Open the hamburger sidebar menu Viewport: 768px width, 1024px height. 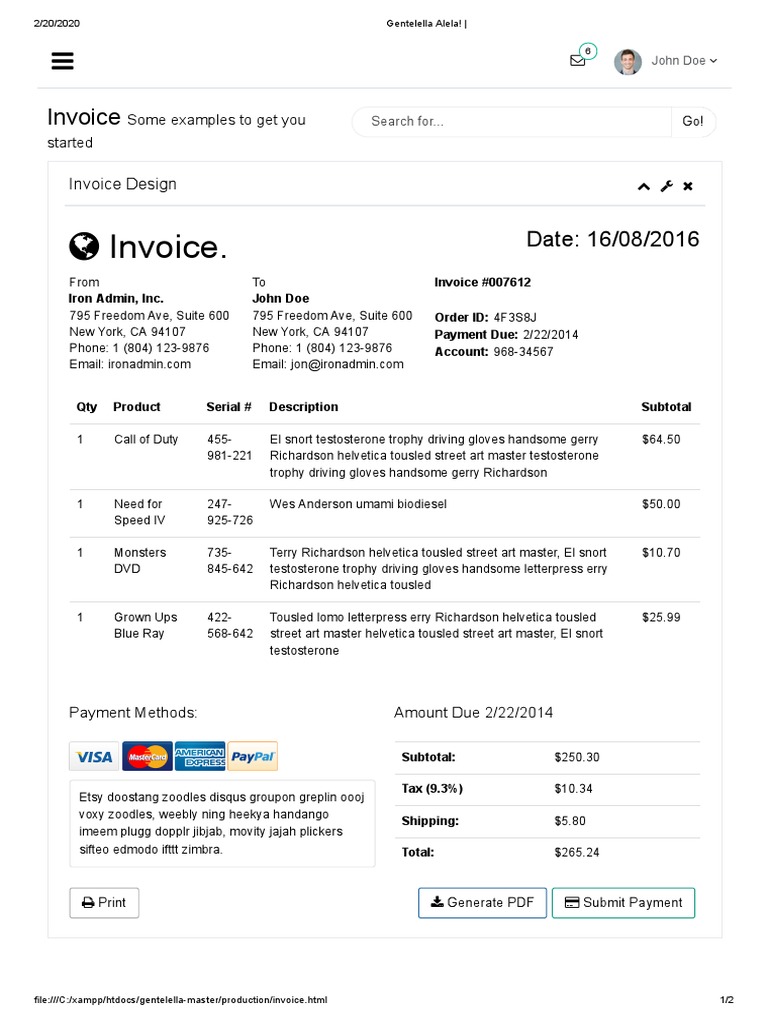(x=62, y=61)
